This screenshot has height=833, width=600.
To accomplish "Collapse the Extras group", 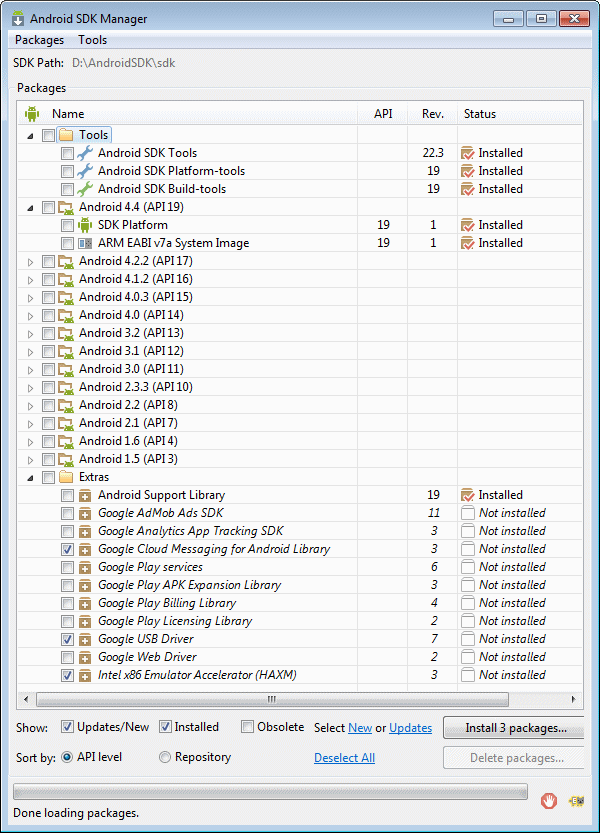I will pyautogui.click(x=30, y=478).
